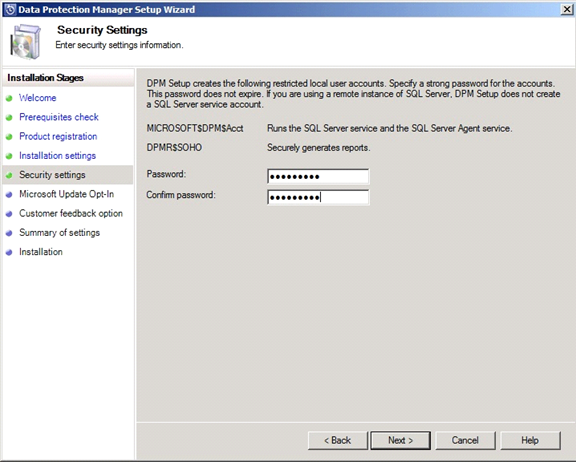Click into the Confirm password field

point(318,198)
